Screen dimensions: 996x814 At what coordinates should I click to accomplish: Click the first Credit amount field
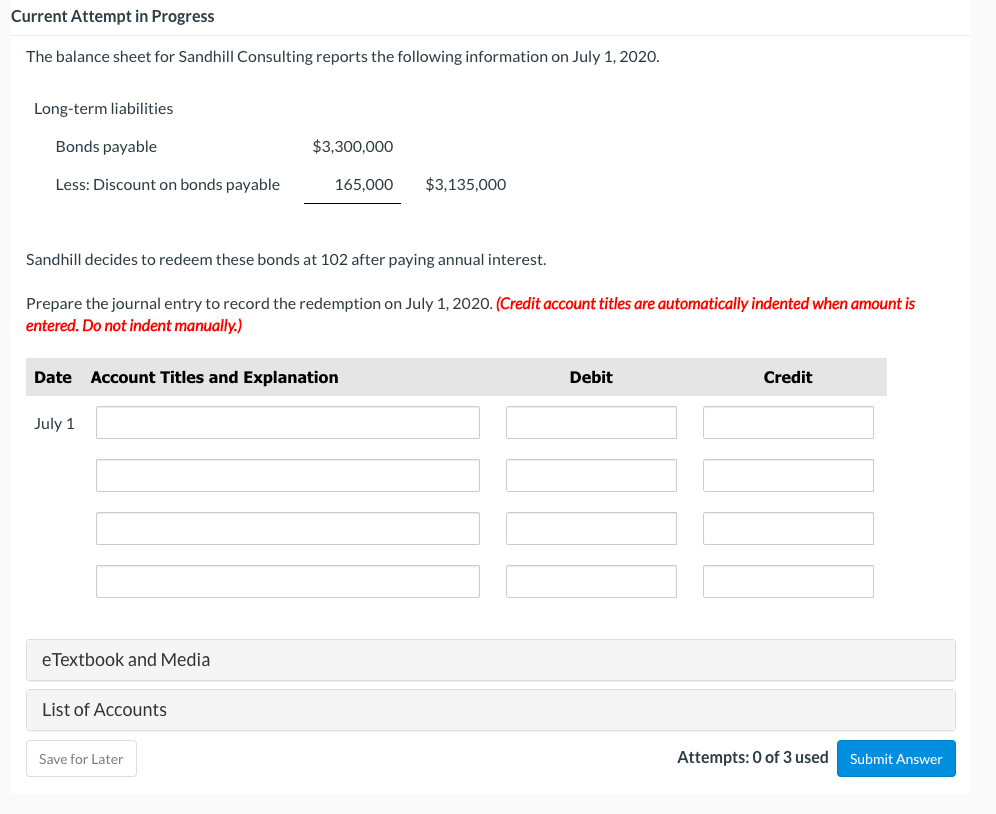point(788,422)
